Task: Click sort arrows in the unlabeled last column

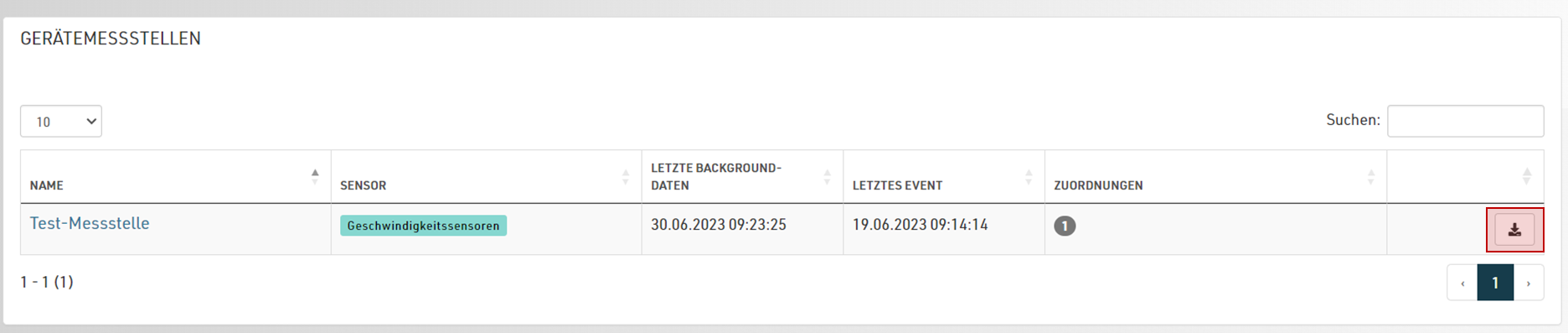Action: click(1527, 176)
